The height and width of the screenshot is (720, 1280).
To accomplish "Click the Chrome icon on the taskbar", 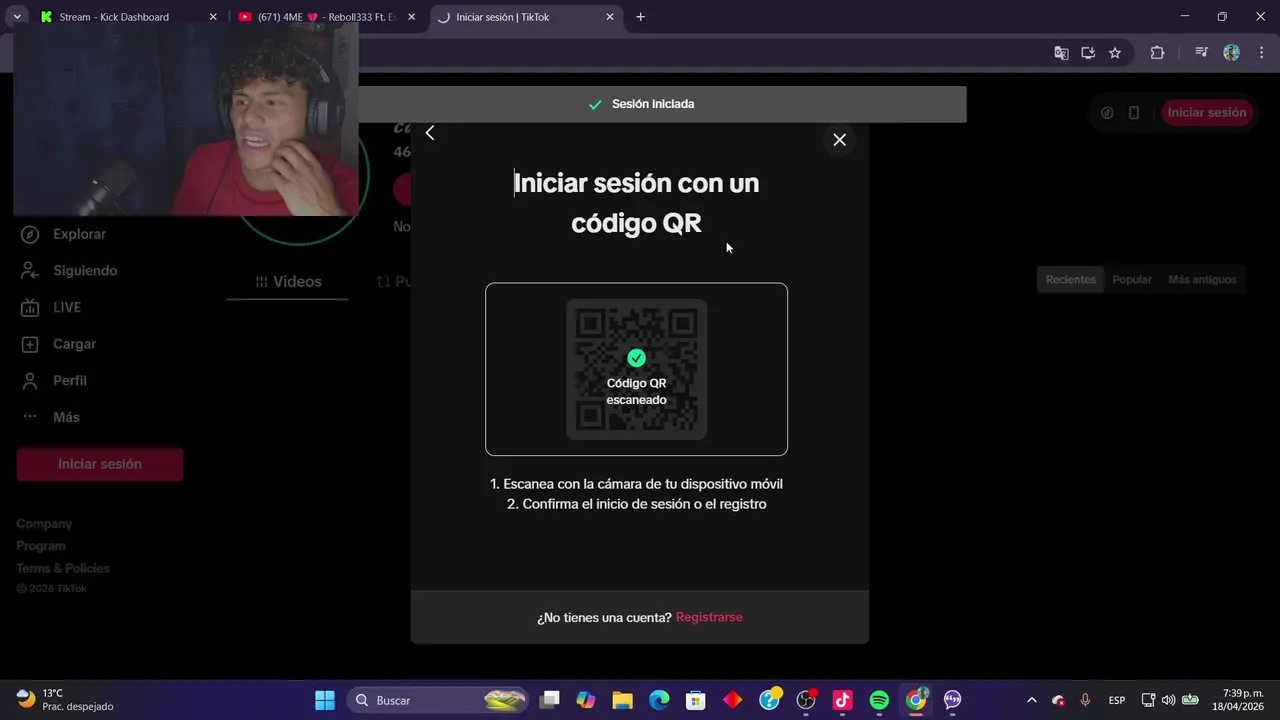I will coord(916,700).
